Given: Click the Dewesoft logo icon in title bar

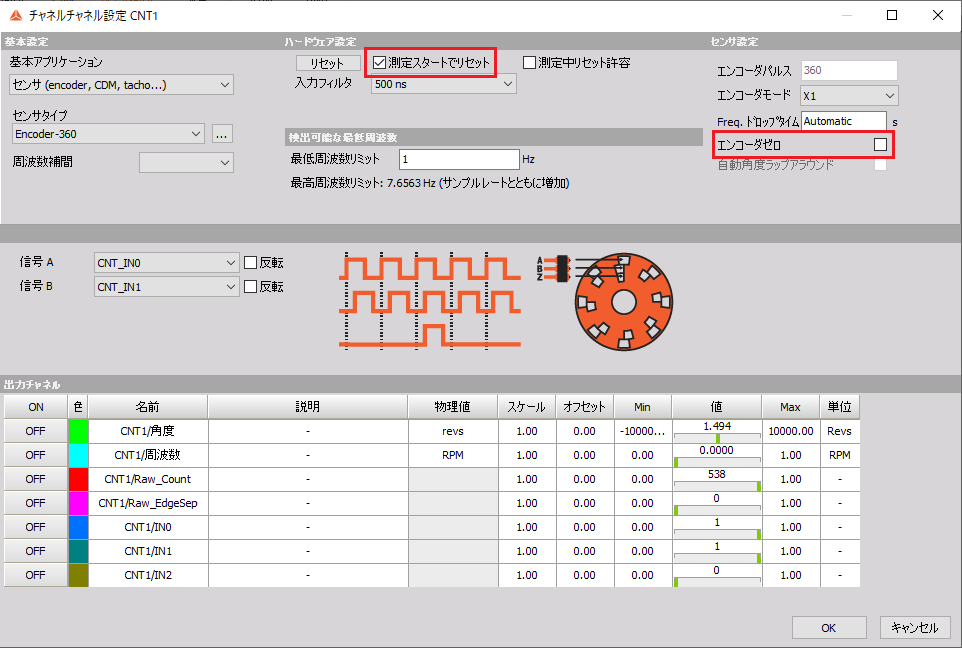Looking at the screenshot, I should click(16, 15).
